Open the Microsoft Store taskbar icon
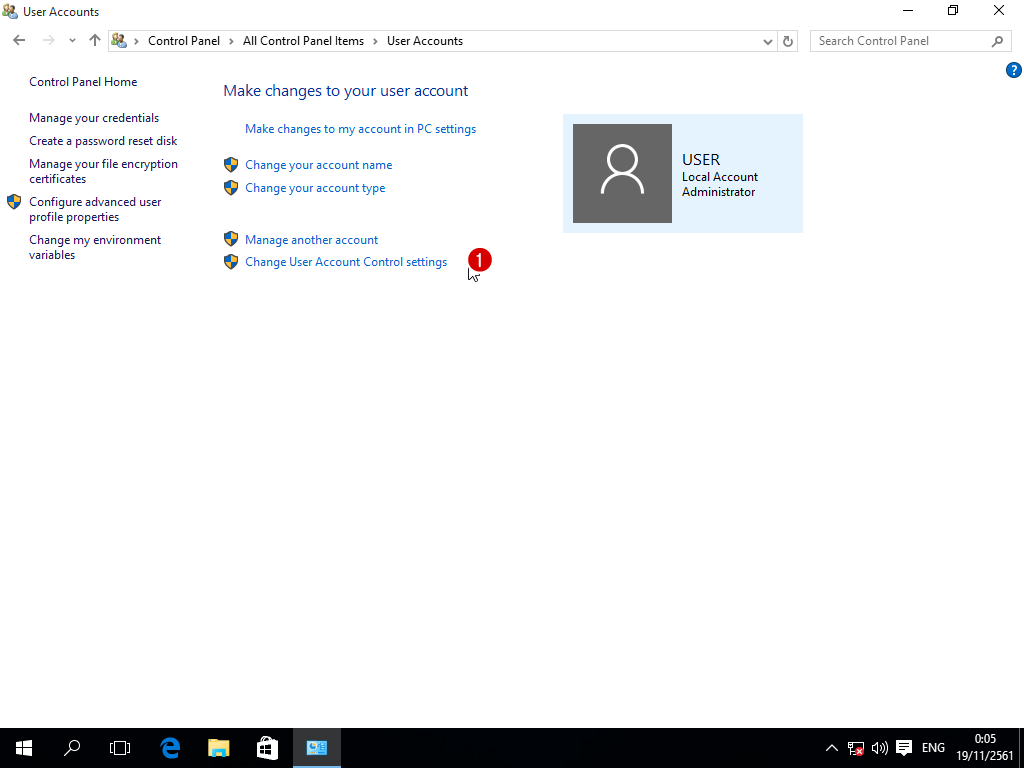 click(267, 747)
